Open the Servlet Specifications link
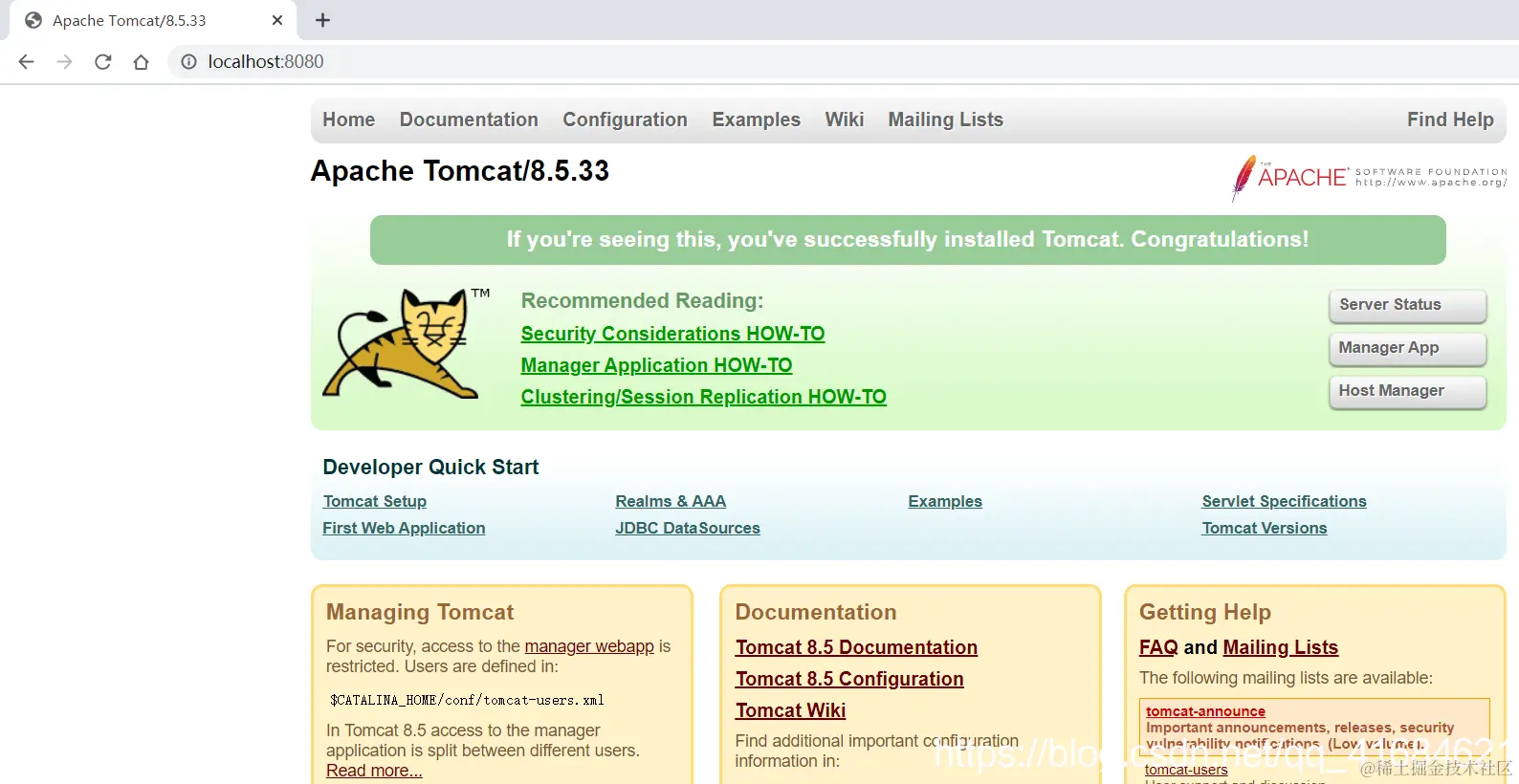The width and height of the screenshot is (1519, 784). pyautogui.click(x=1284, y=501)
